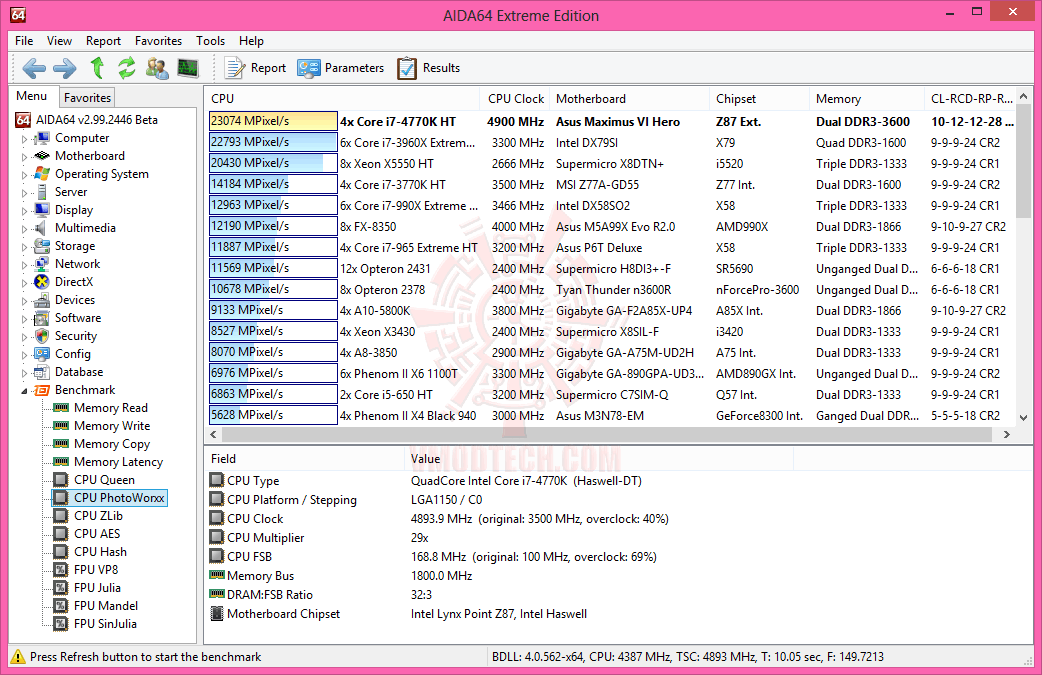The width and height of the screenshot is (1042, 675).
Task: Click the results list horizontal scrollbar
Action: pyautogui.click(x=606, y=434)
